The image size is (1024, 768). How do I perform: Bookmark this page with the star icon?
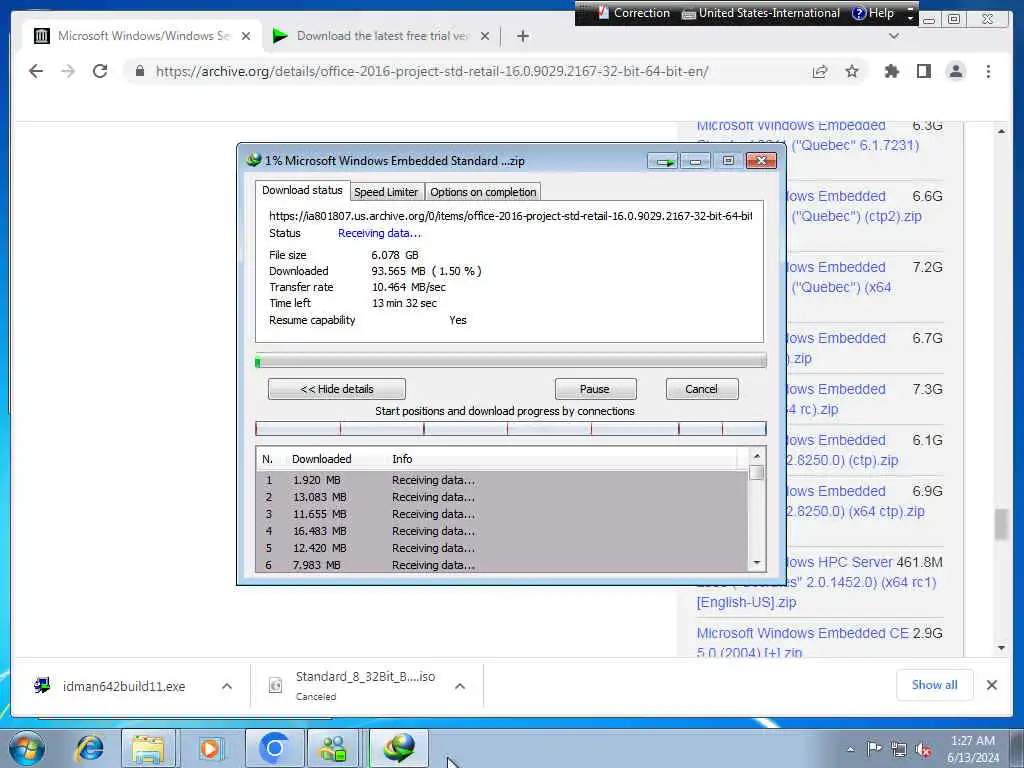(852, 71)
